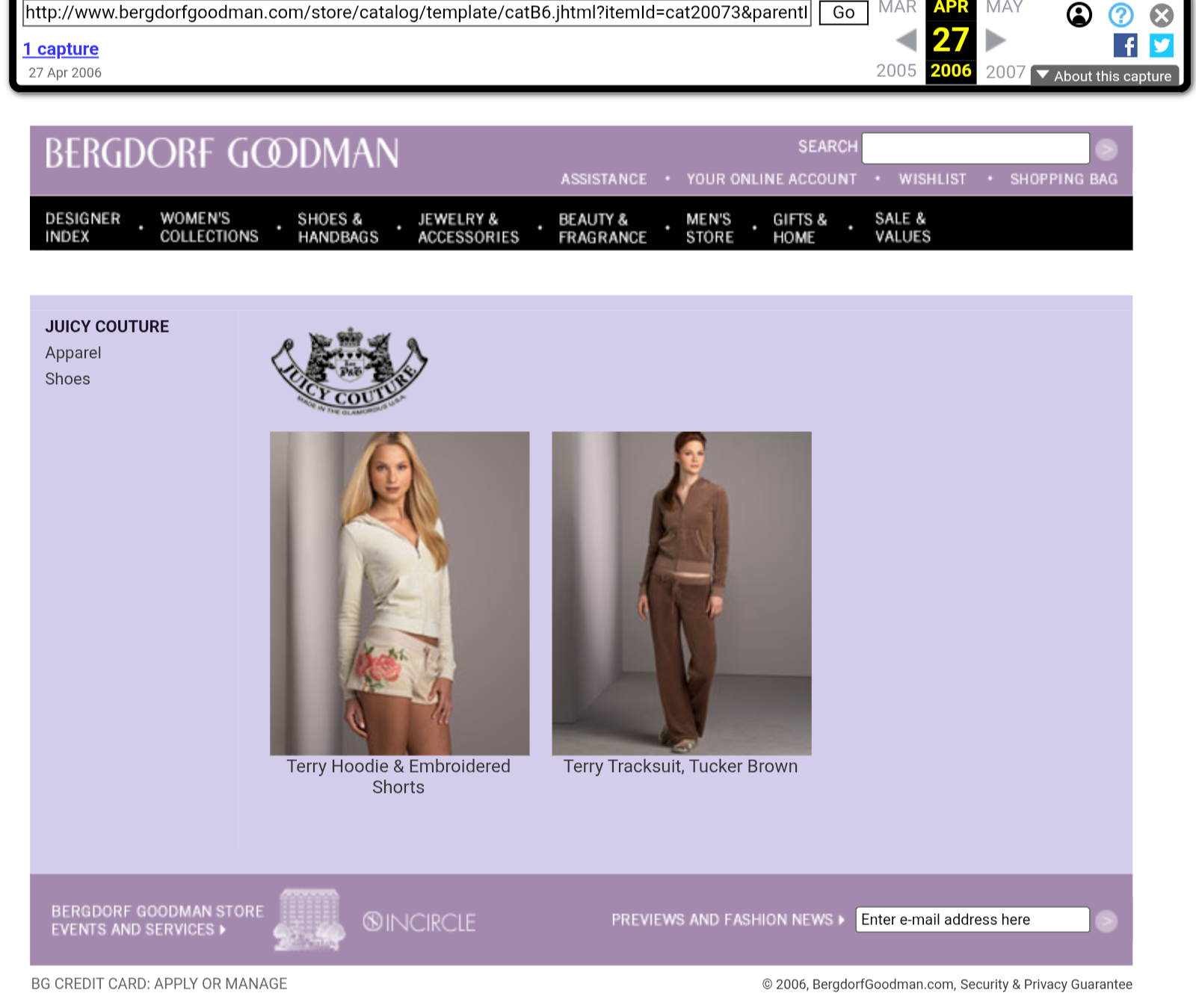Select Apparel in Juicy Couture sidebar
Viewport: 1196px width, 1008px height.
[x=73, y=353]
